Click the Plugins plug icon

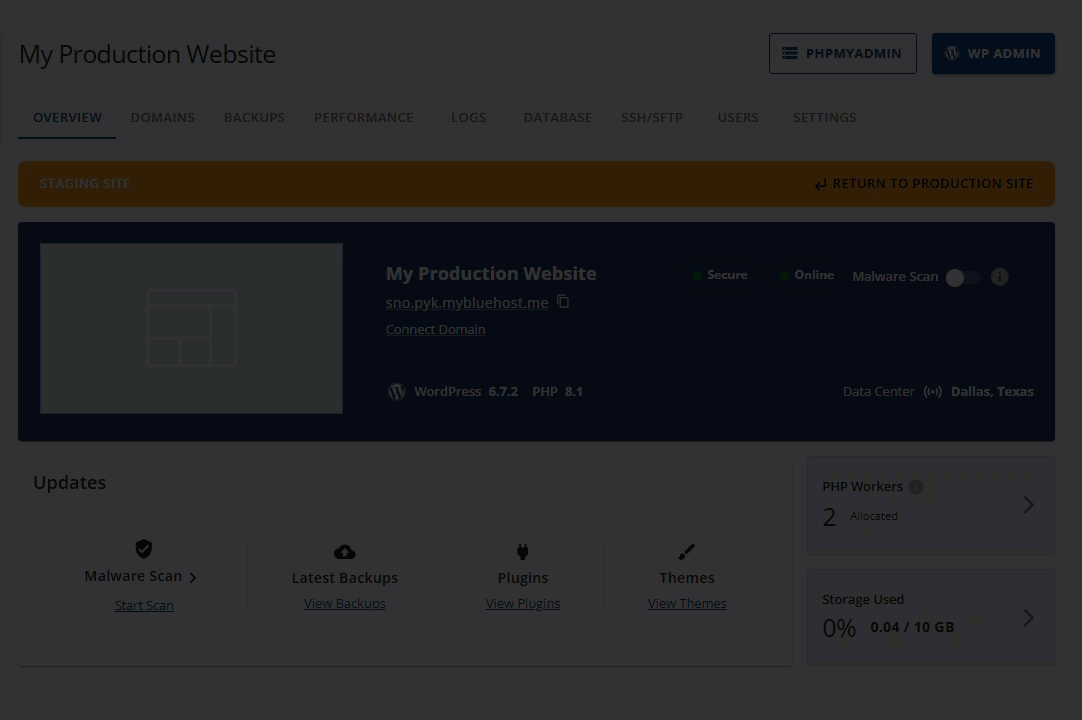click(x=523, y=551)
